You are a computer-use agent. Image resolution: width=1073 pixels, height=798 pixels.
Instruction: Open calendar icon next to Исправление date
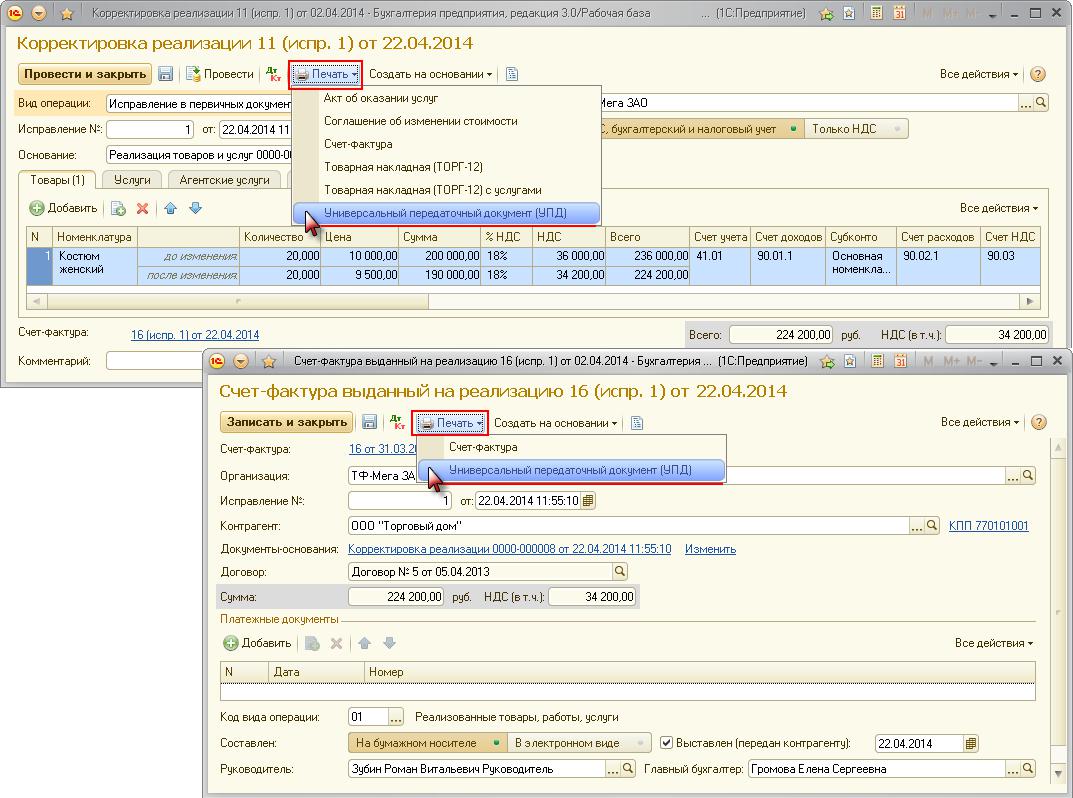[587, 501]
